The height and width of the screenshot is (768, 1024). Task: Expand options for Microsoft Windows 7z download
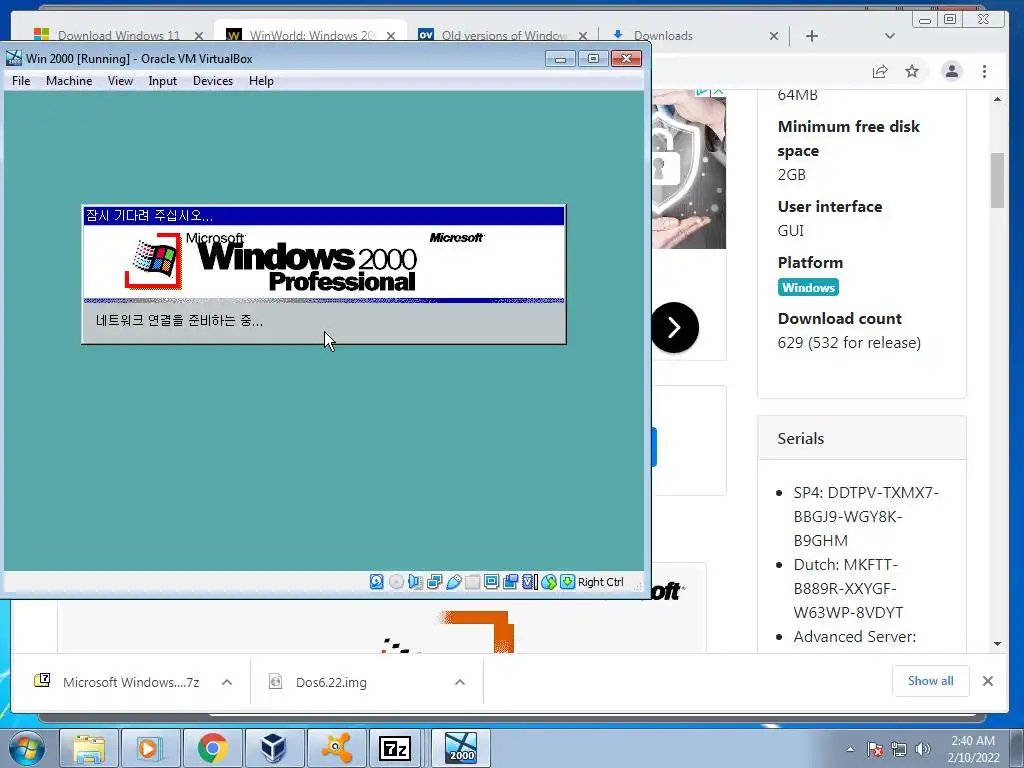(x=227, y=682)
